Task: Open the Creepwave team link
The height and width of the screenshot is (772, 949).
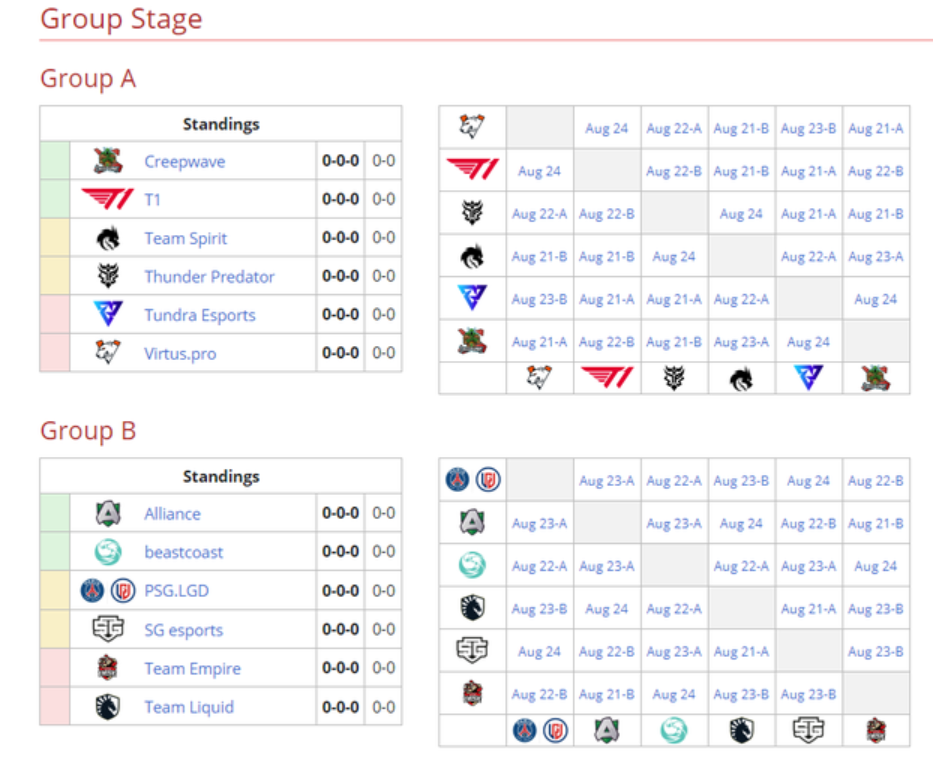Action: 185,162
